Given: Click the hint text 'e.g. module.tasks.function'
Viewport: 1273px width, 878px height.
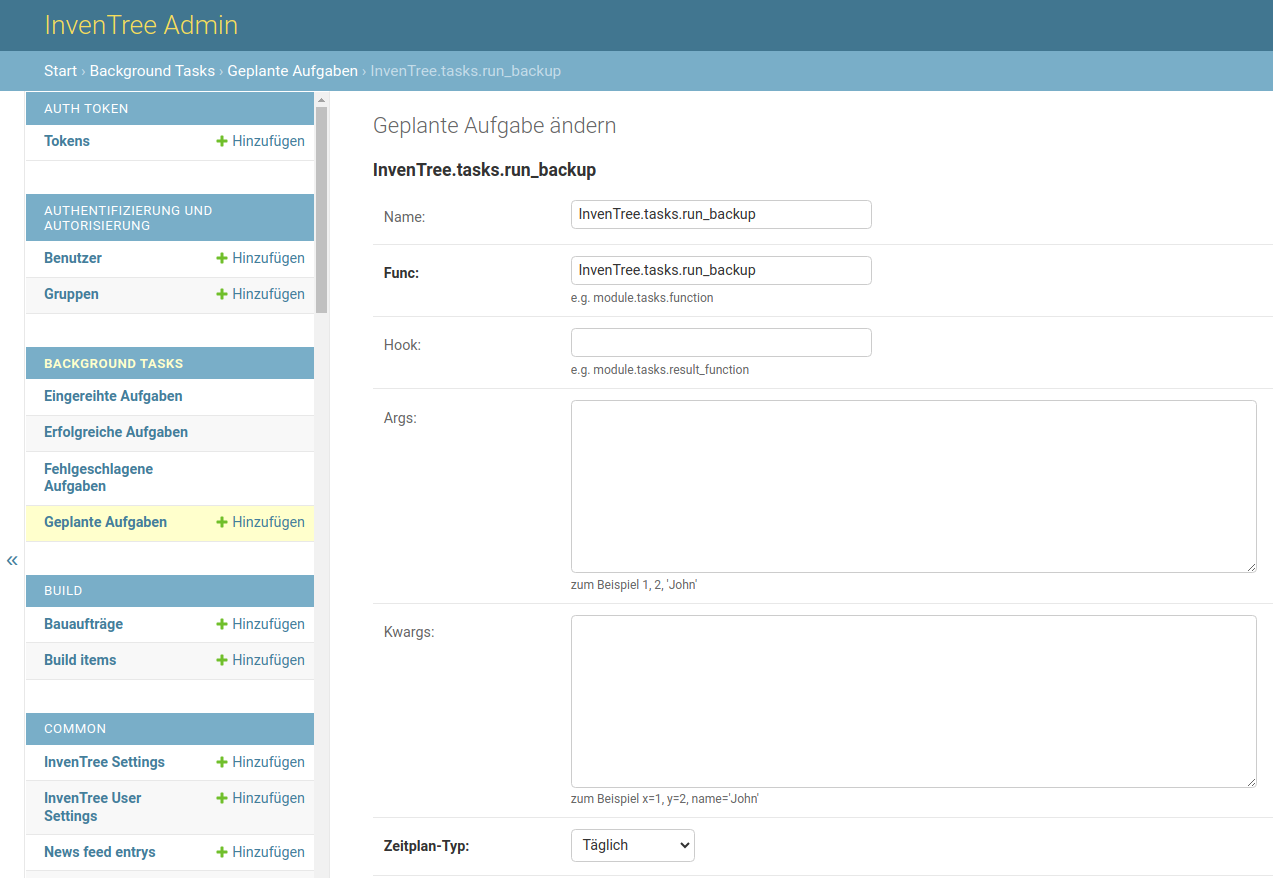Looking at the screenshot, I should pos(642,298).
